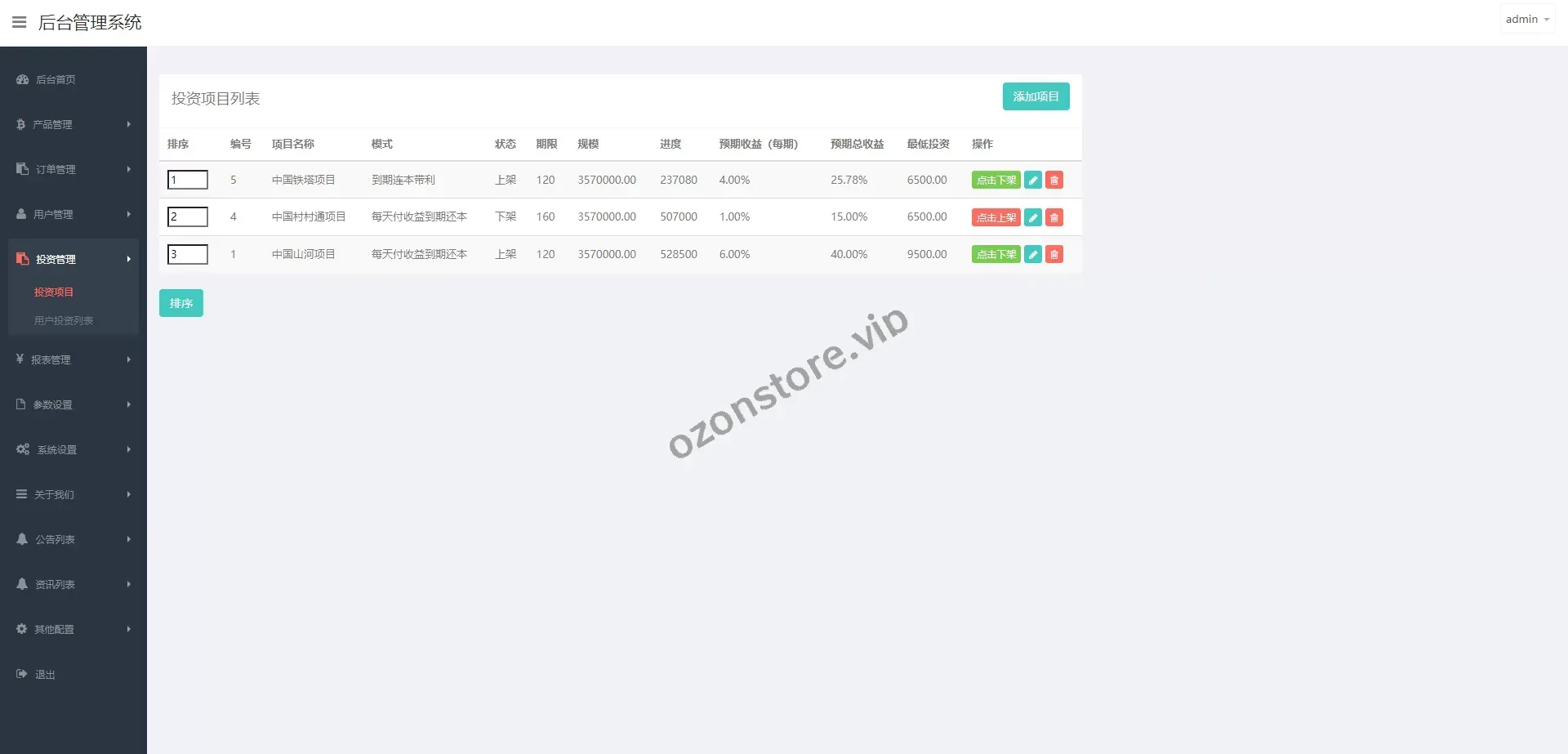Edit the 中国山河项目 row via pencil icon
This screenshot has height=754, width=1568.
1032,254
